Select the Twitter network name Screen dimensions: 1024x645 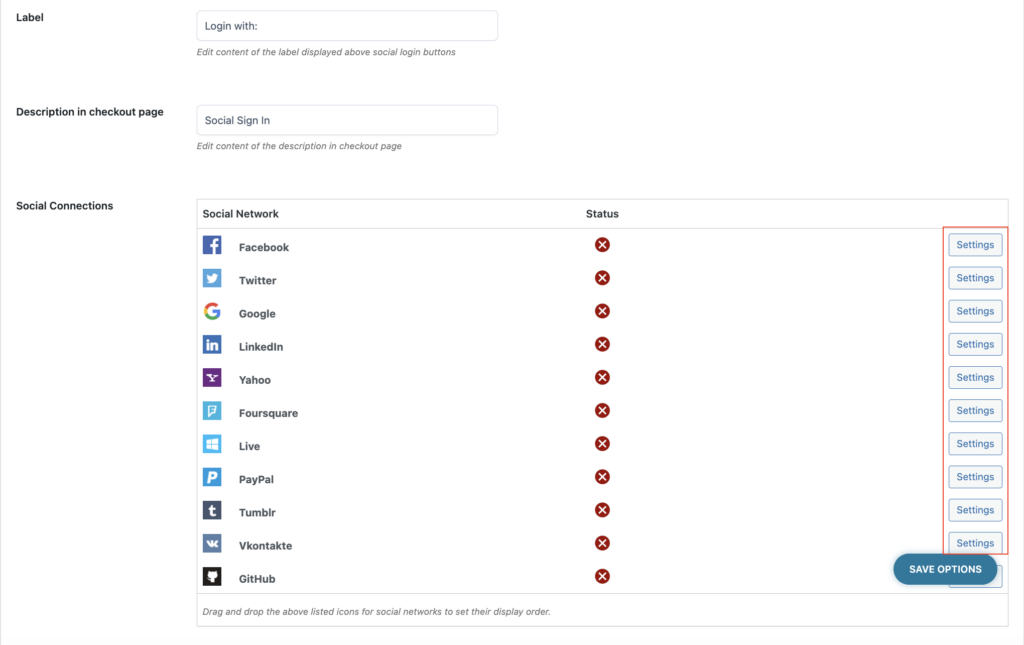257,281
